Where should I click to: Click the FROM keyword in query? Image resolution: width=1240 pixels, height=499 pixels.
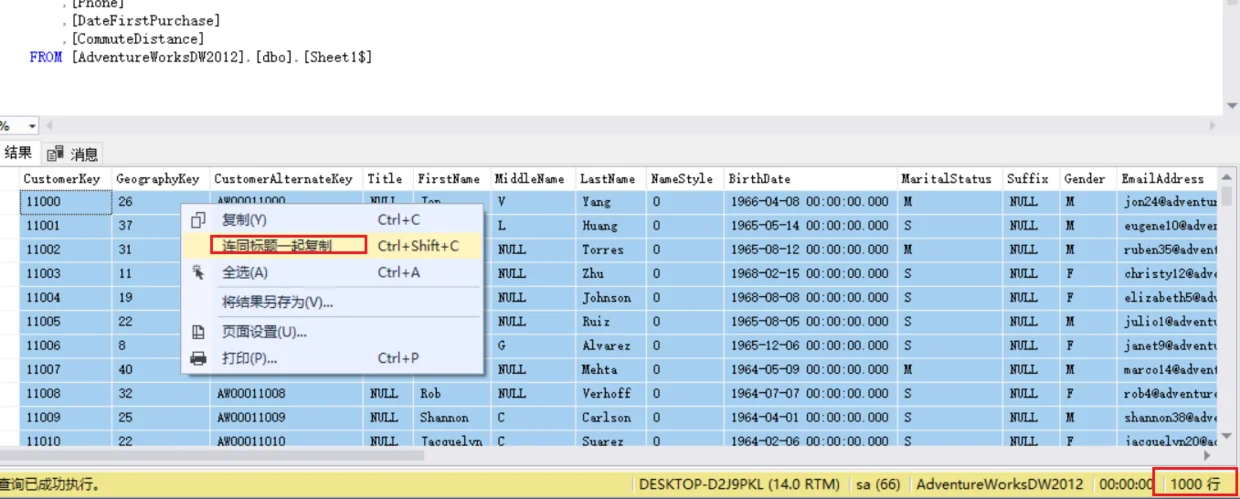click(x=46, y=57)
